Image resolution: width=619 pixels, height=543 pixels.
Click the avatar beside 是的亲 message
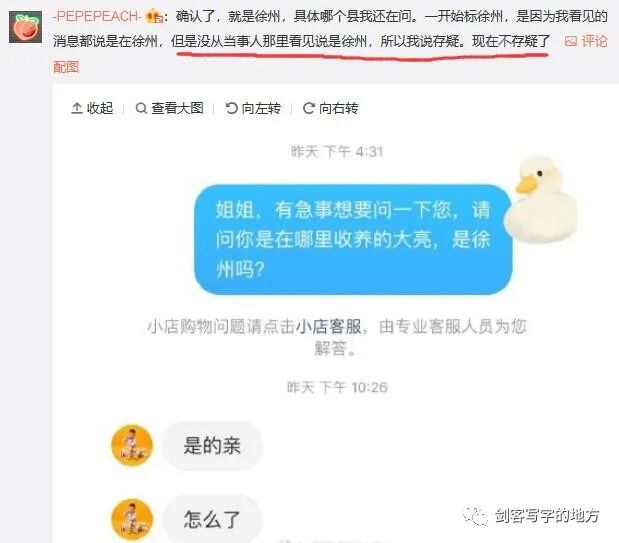132,445
